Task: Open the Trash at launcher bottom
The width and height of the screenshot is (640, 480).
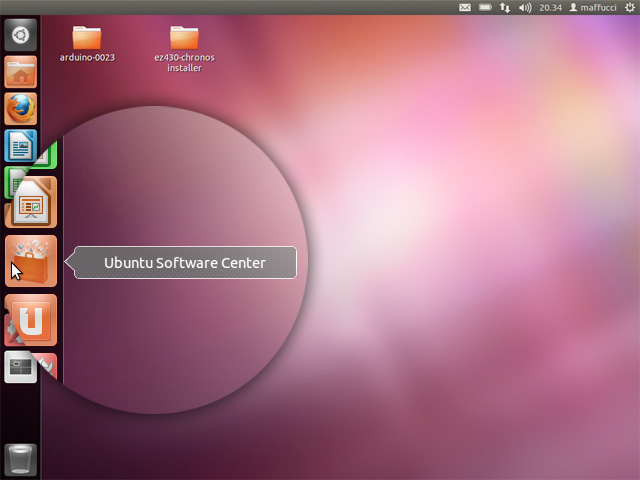Action: tap(21, 460)
